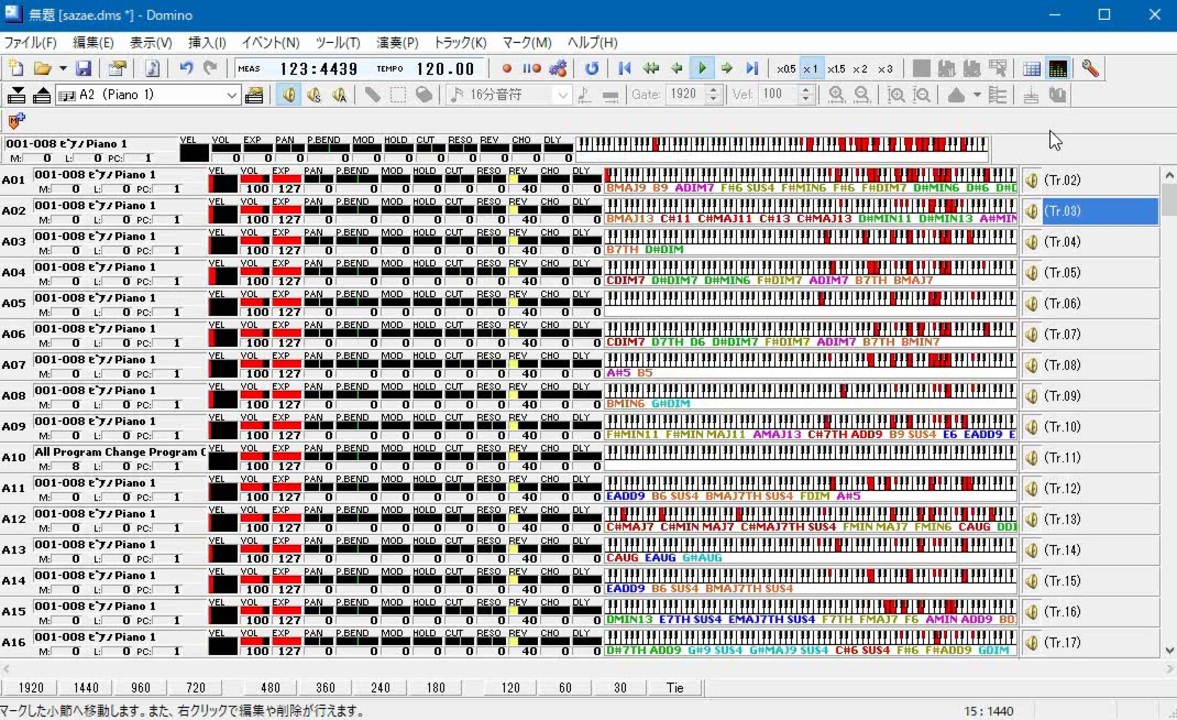Select the 240 quantize button at the bottom

coord(381,688)
